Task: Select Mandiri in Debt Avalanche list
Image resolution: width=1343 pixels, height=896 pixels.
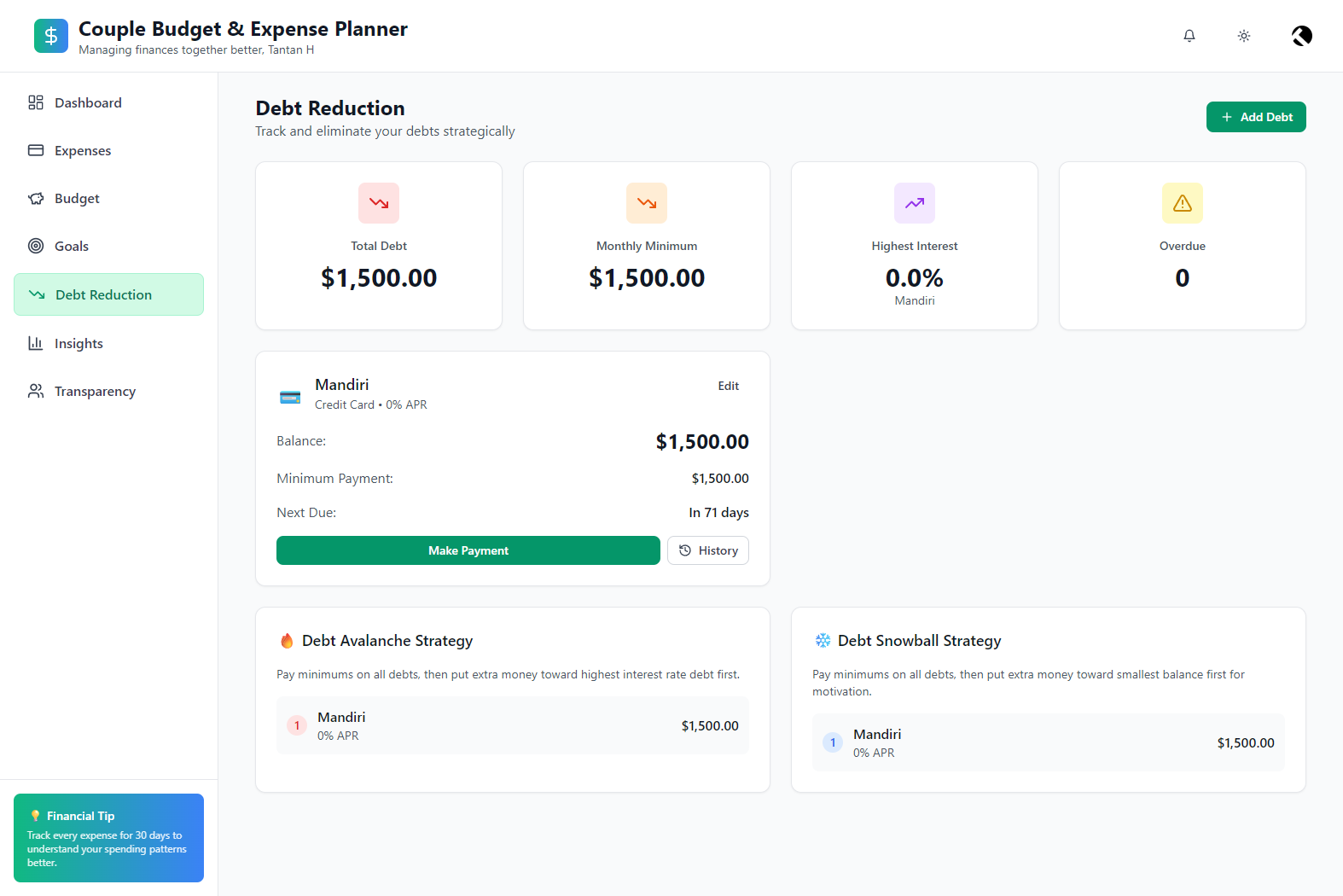Action: (x=512, y=725)
